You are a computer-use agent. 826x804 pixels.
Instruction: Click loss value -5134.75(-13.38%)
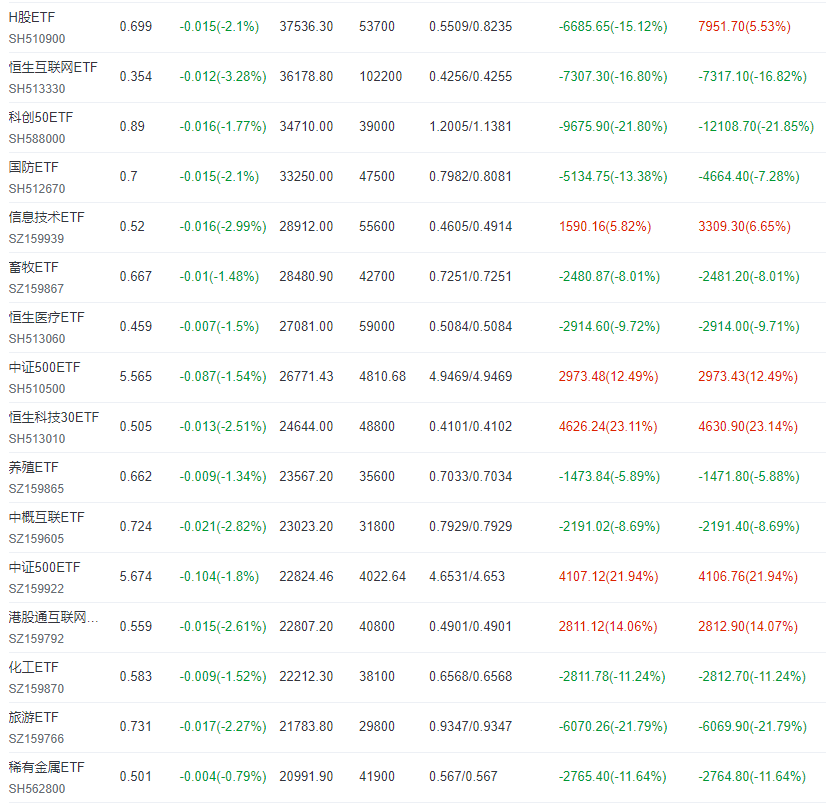point(613,177)
